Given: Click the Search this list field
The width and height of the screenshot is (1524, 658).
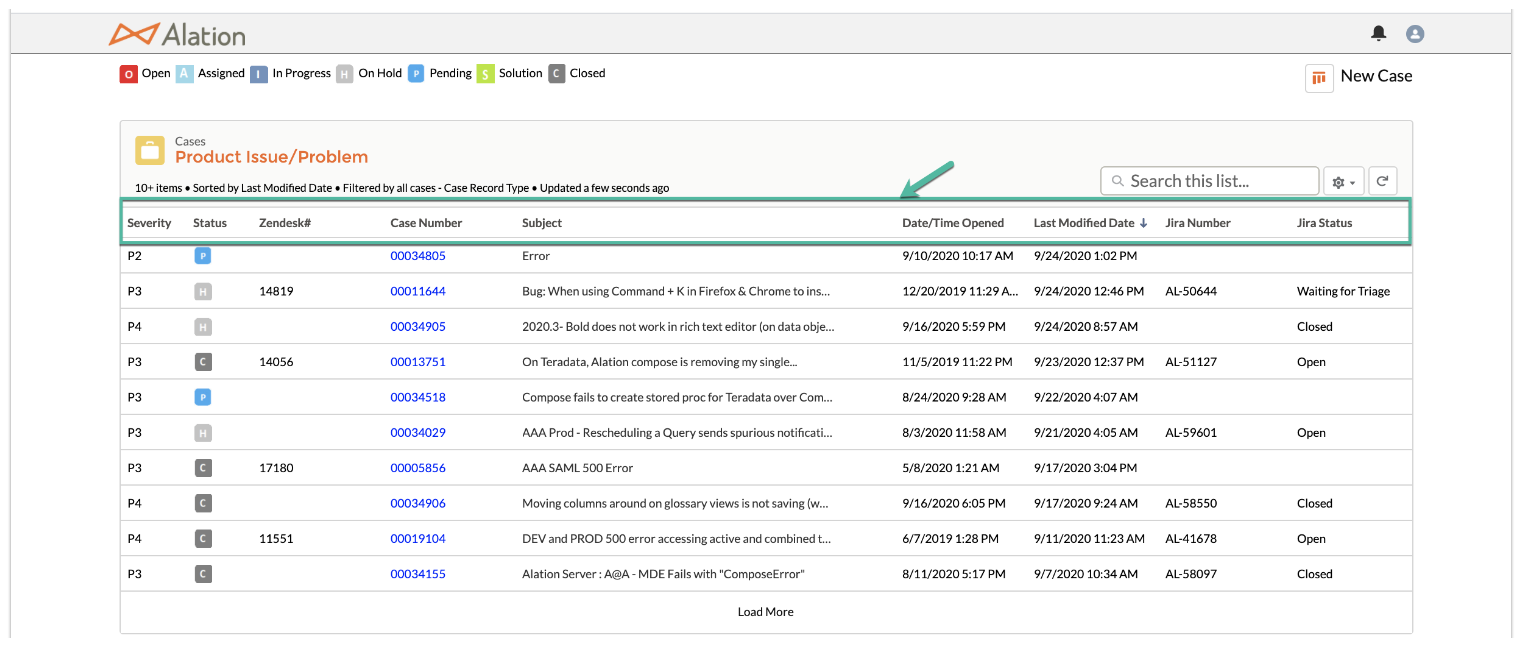Looking at the screenshot, I should click(x=1209, y=181).
